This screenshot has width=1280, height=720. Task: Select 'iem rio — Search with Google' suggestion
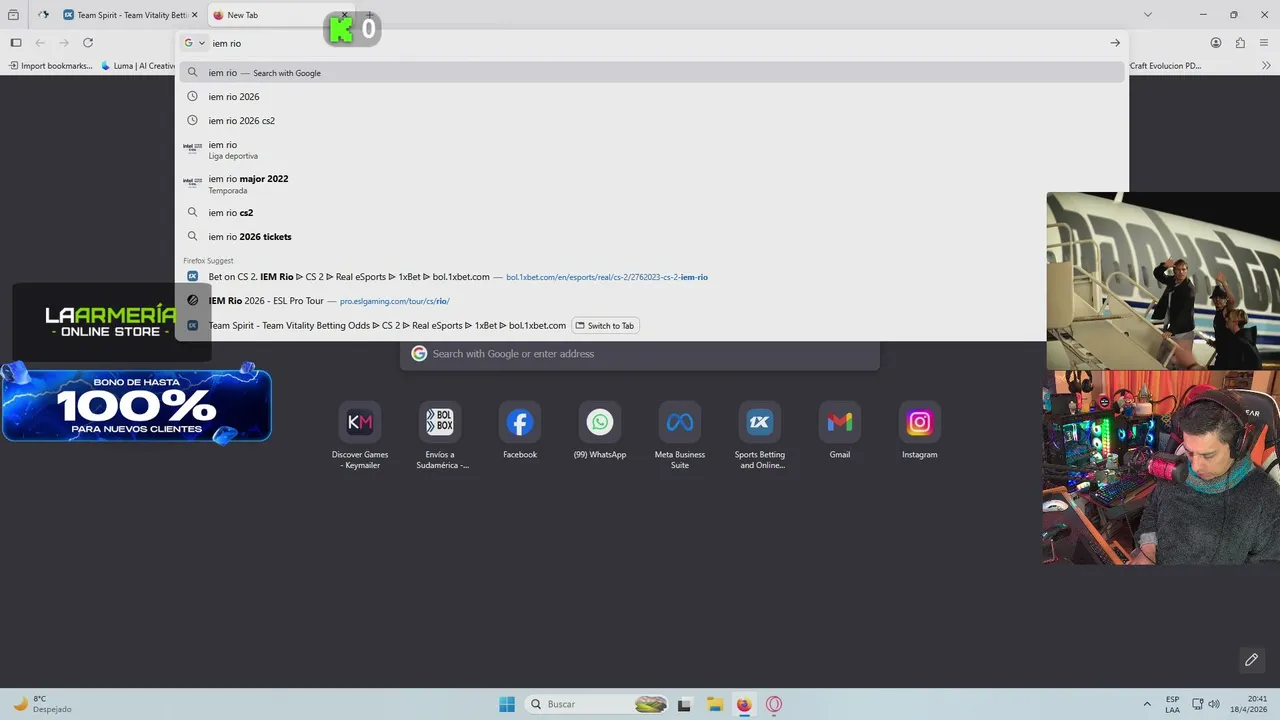pyautogui.click(x=652, y=73)
